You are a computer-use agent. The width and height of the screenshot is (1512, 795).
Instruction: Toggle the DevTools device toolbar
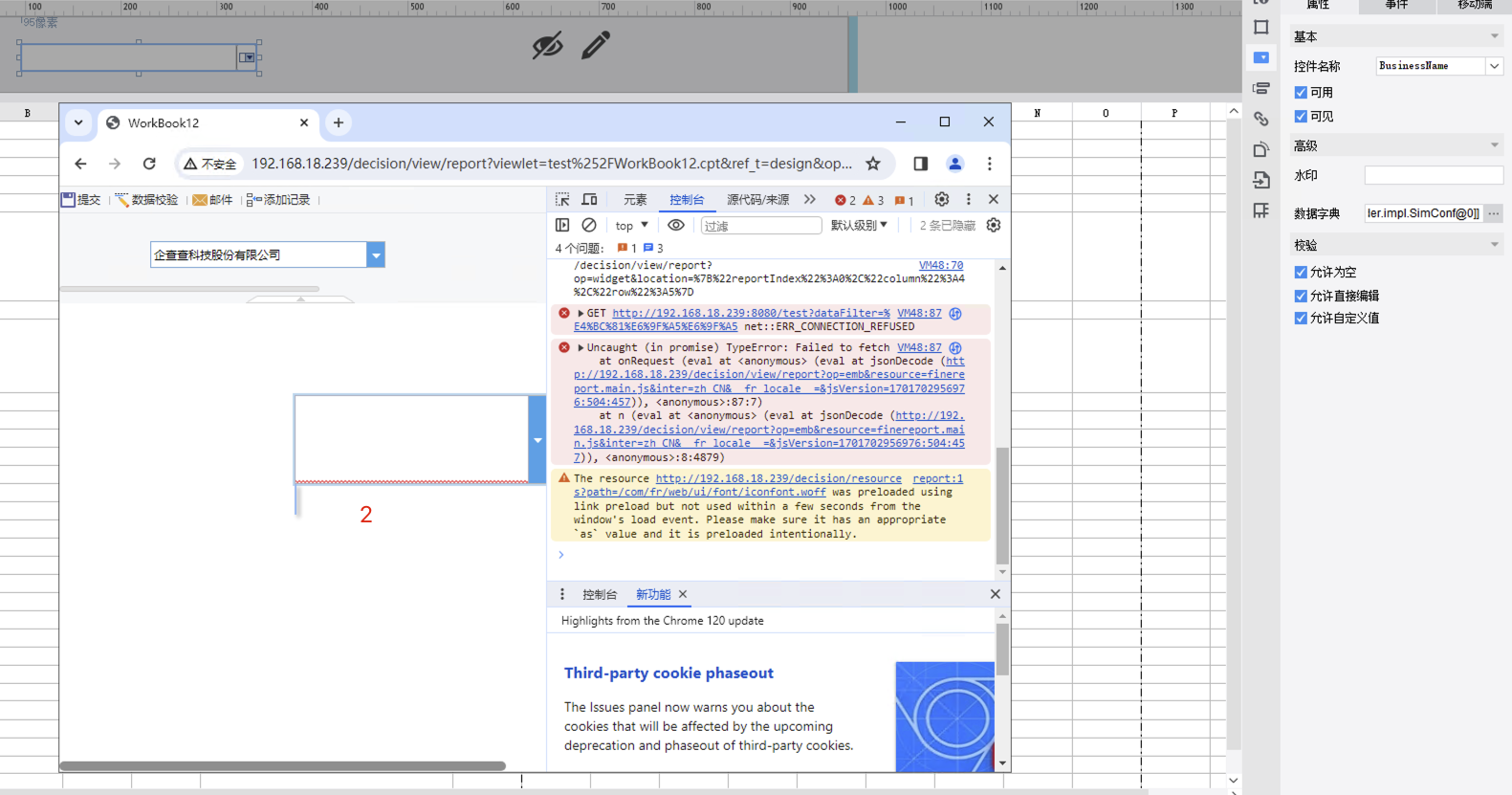[x=589, y=199]
